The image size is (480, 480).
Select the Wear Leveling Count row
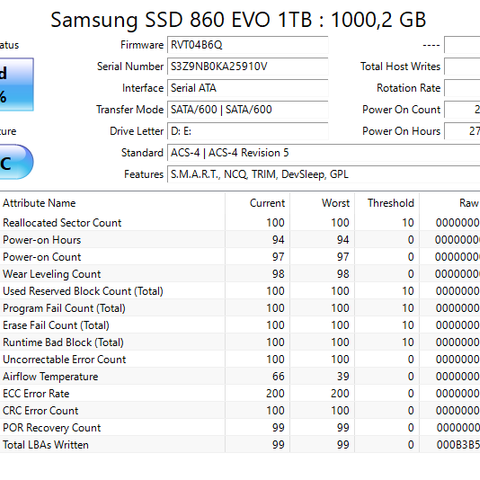pyautogui.click(x=240, y=274)
